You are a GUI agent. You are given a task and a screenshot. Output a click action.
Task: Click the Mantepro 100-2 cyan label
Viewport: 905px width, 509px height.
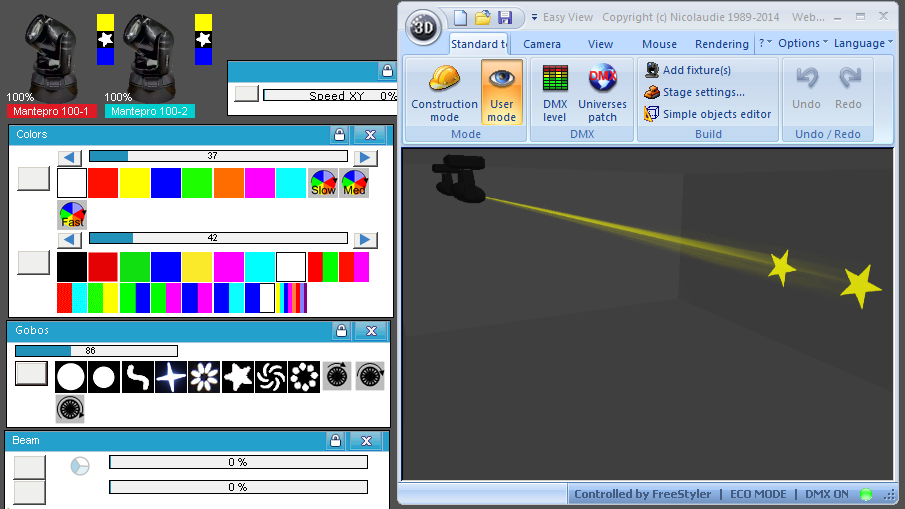[149, 111]
